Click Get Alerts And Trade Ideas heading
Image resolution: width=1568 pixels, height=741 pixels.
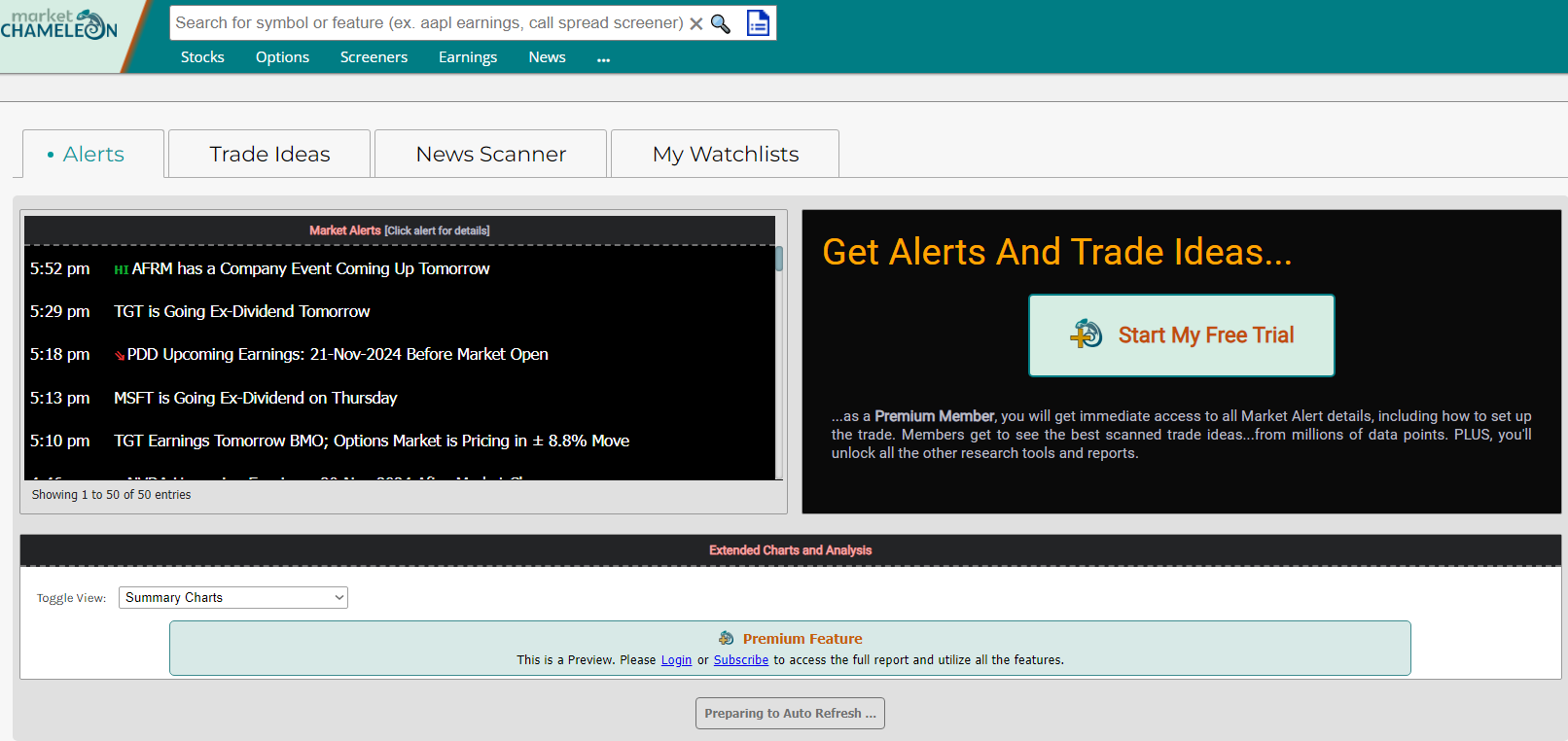[1057, 252]
